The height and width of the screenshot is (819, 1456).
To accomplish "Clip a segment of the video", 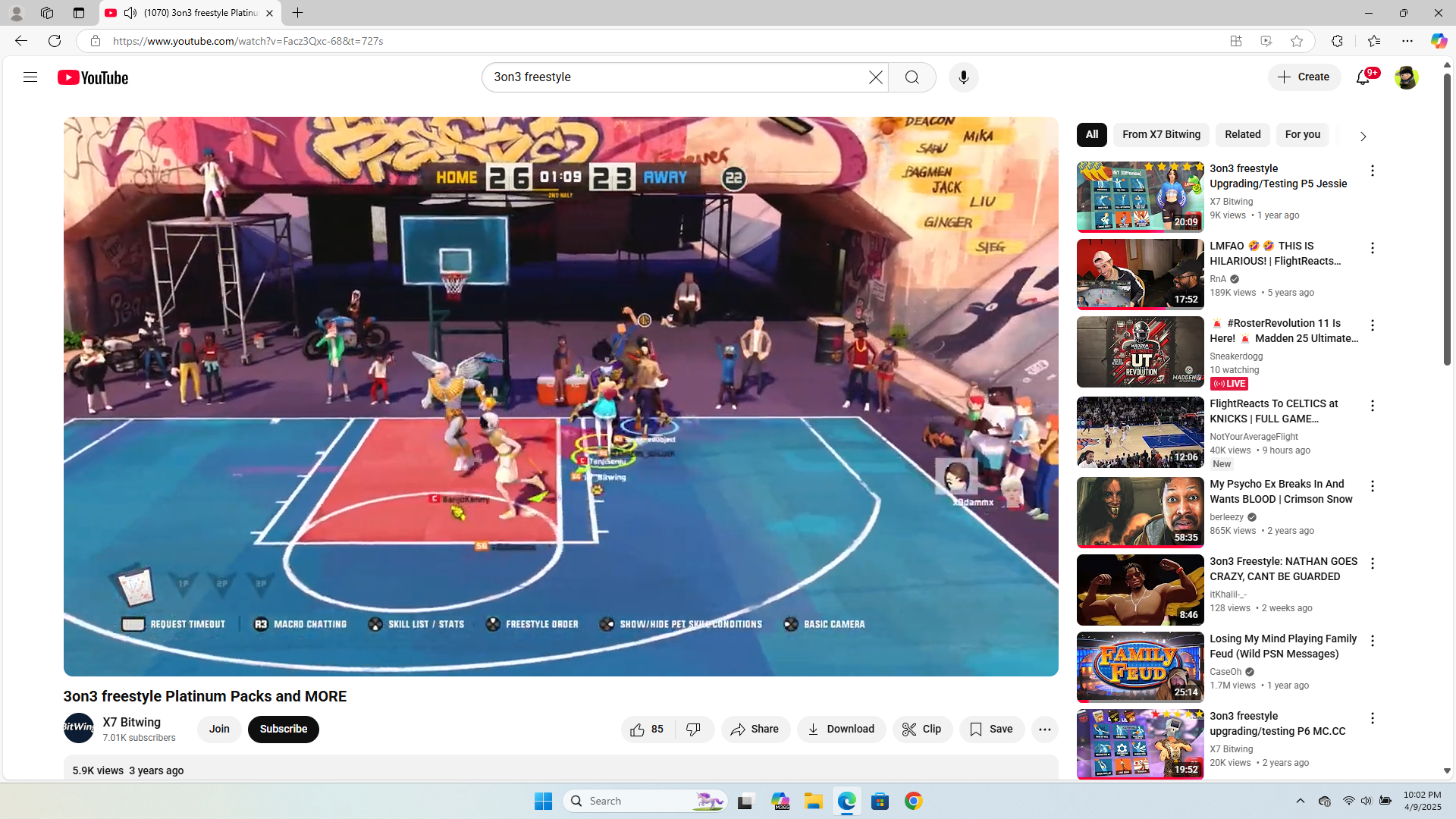I will 922,730.
